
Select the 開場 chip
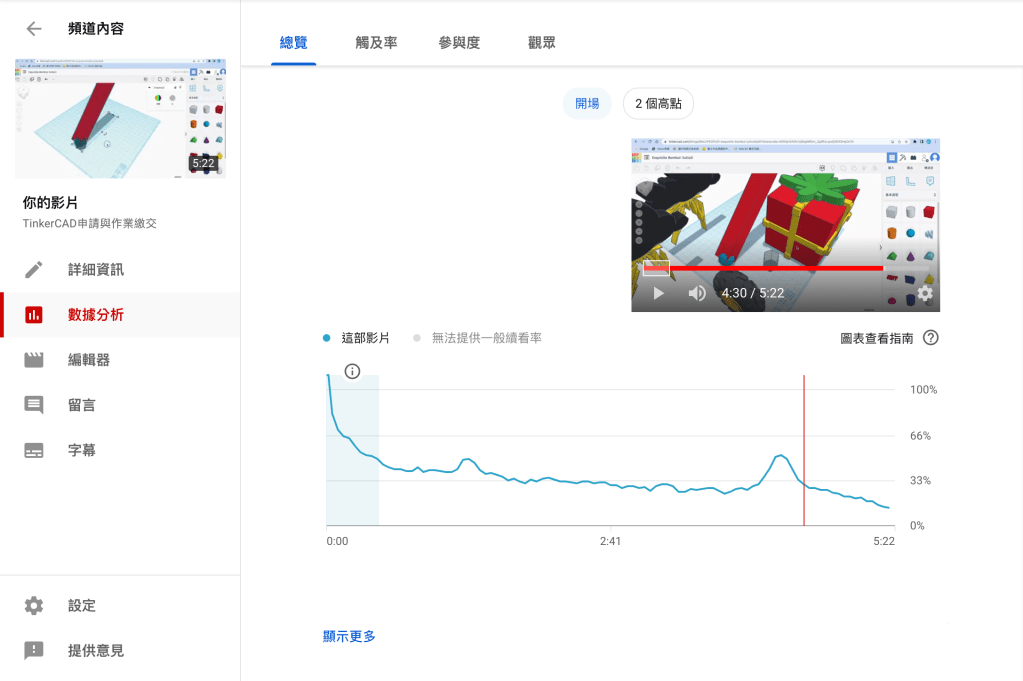(x=587, y=103)
